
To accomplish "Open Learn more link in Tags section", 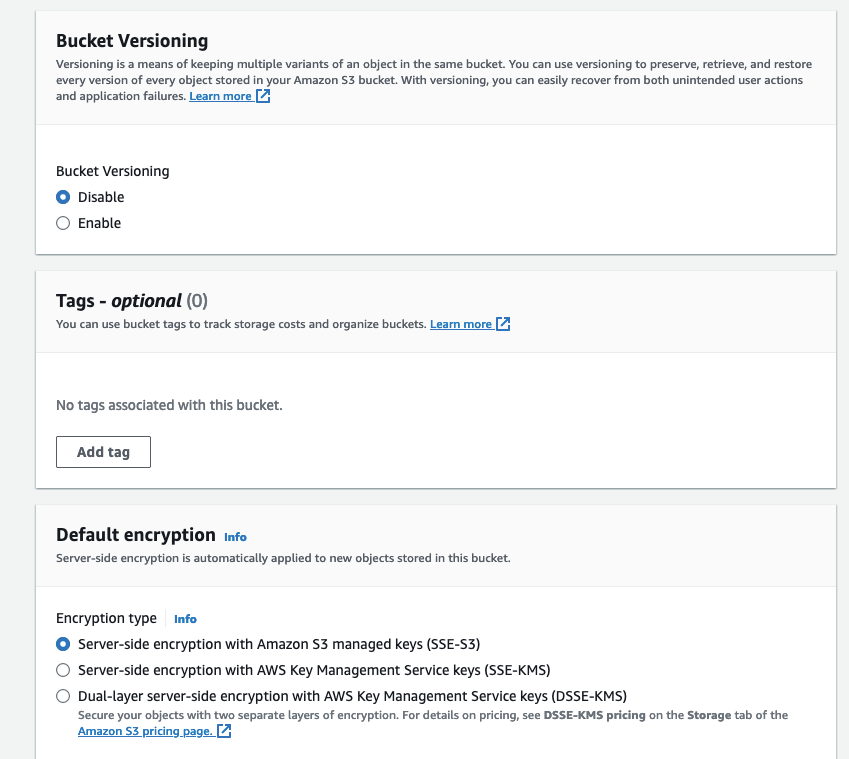I will [x=461, y=324].
